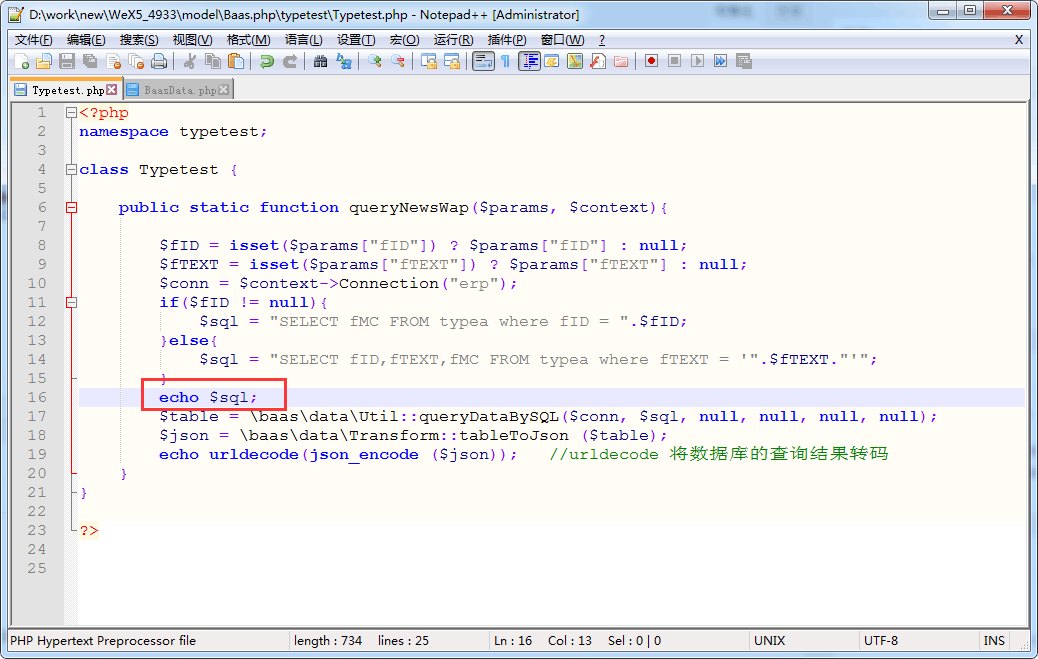Open the 插件(P) menu
The height and width of the screenshot is (659, 1038).
point(507,40)
